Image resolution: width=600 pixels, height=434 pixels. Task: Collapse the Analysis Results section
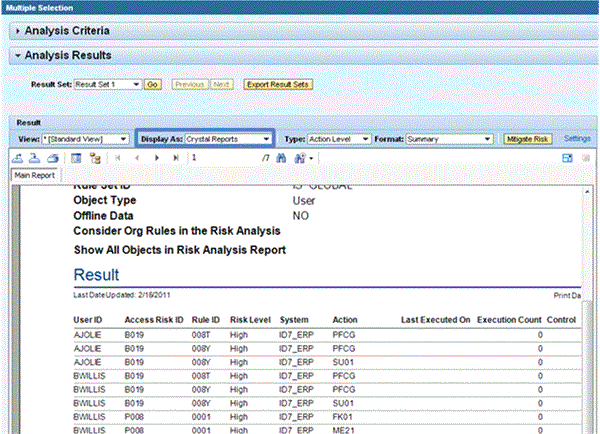pyautogui.click(x=18, y=55)
